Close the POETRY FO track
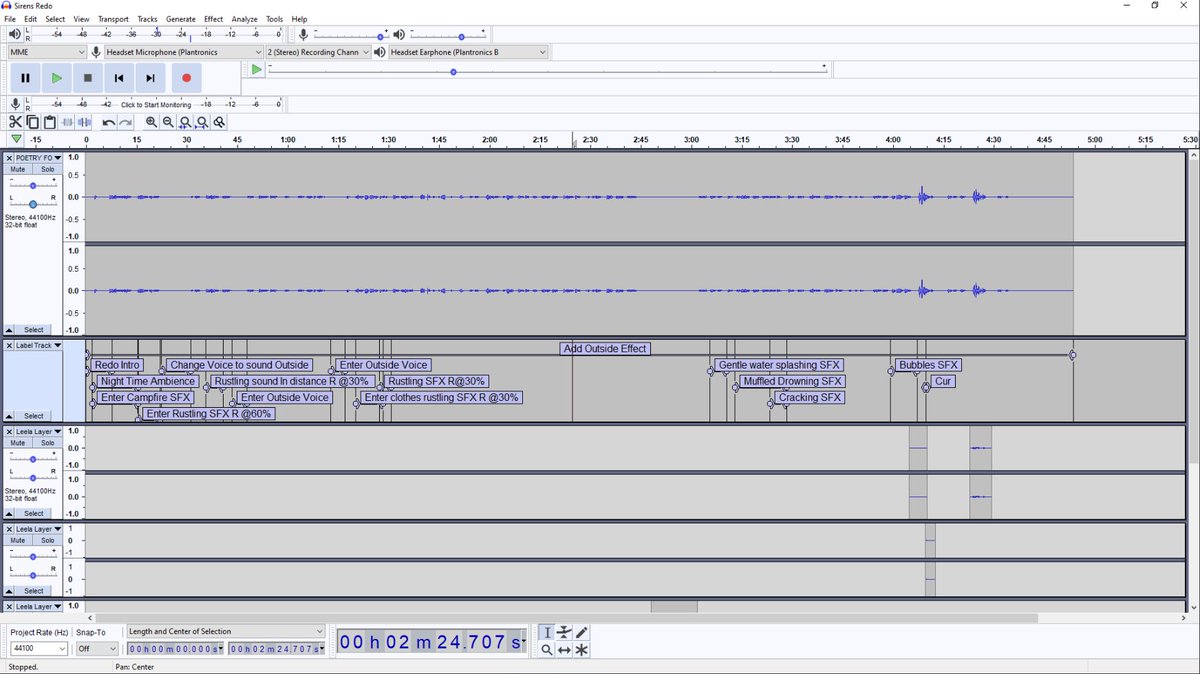This screenshot has width=1200, height=674. 10,158
